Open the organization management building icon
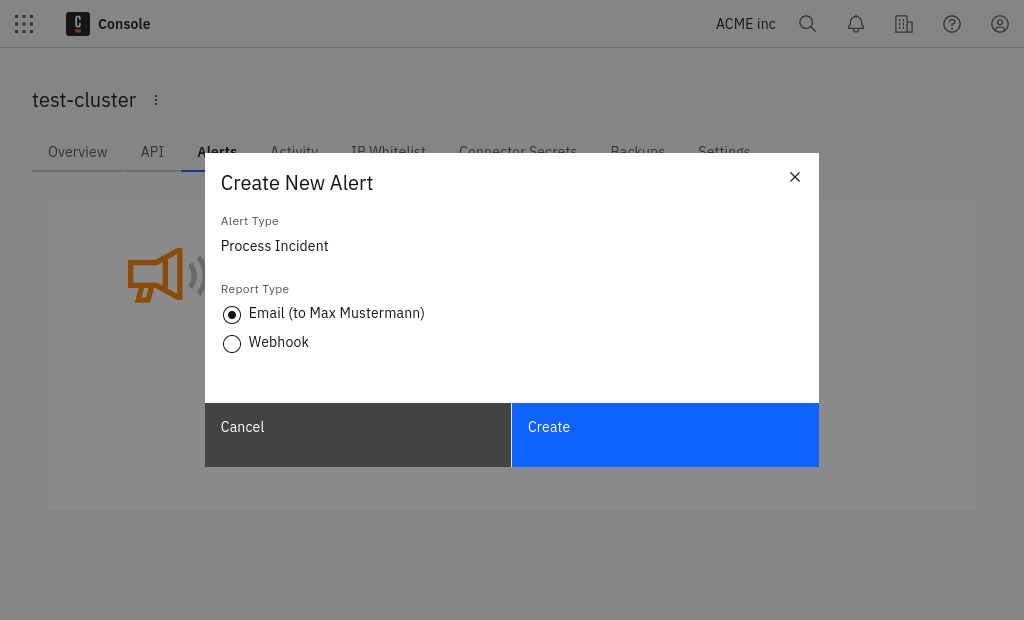Image resolution: width=1024 pixels, height=620 pixels. (904, 24)
